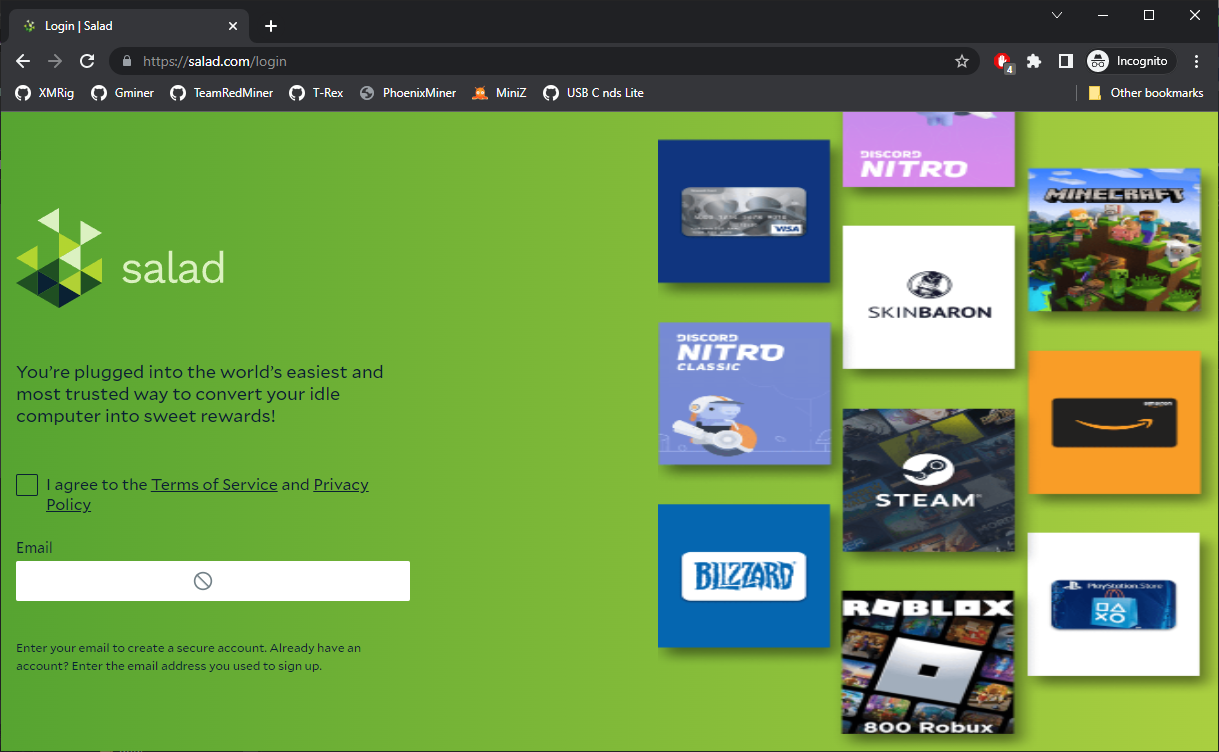
Task: Bookmark this page with the star icon
Action: (962, 61)
